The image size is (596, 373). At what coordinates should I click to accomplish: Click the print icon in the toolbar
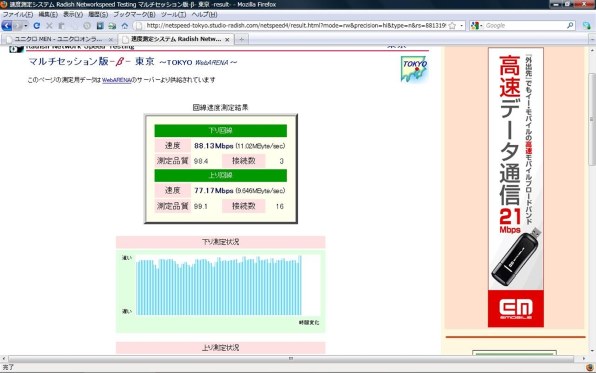tap(112, 26)
